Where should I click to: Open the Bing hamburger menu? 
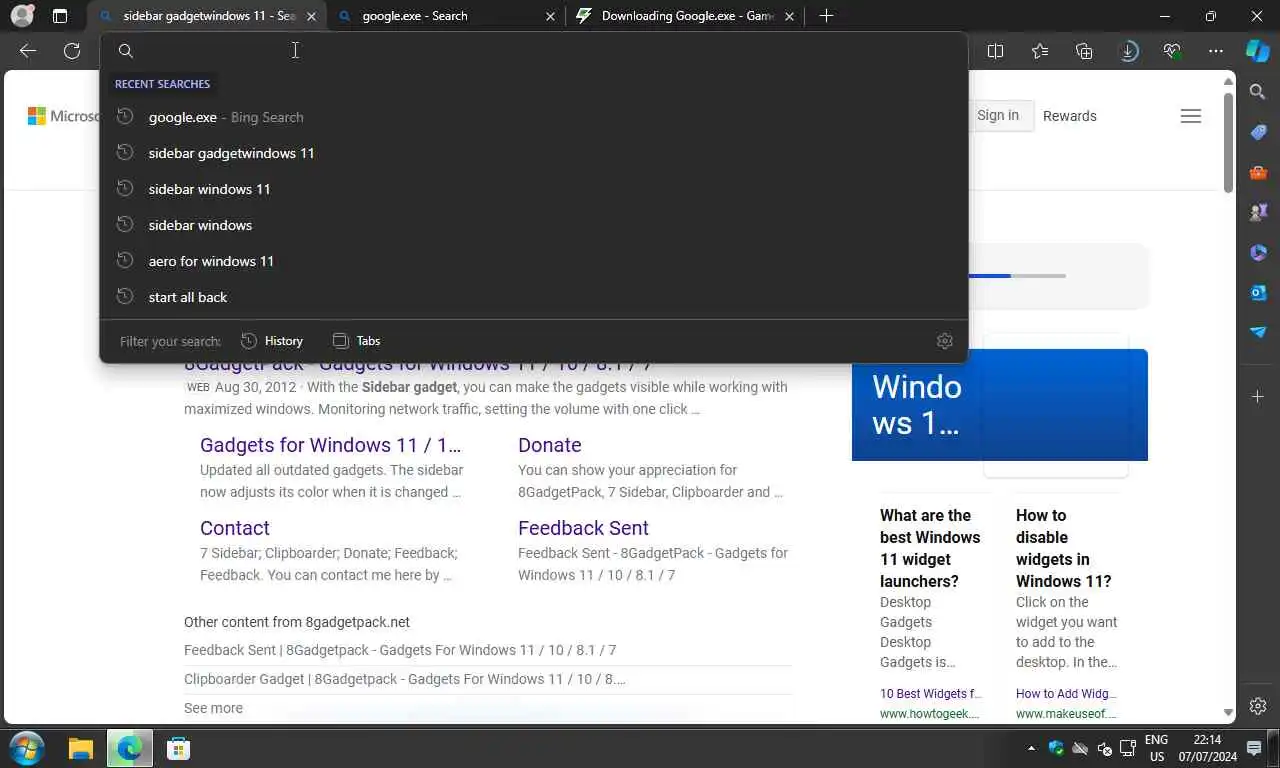(1190, 116)
